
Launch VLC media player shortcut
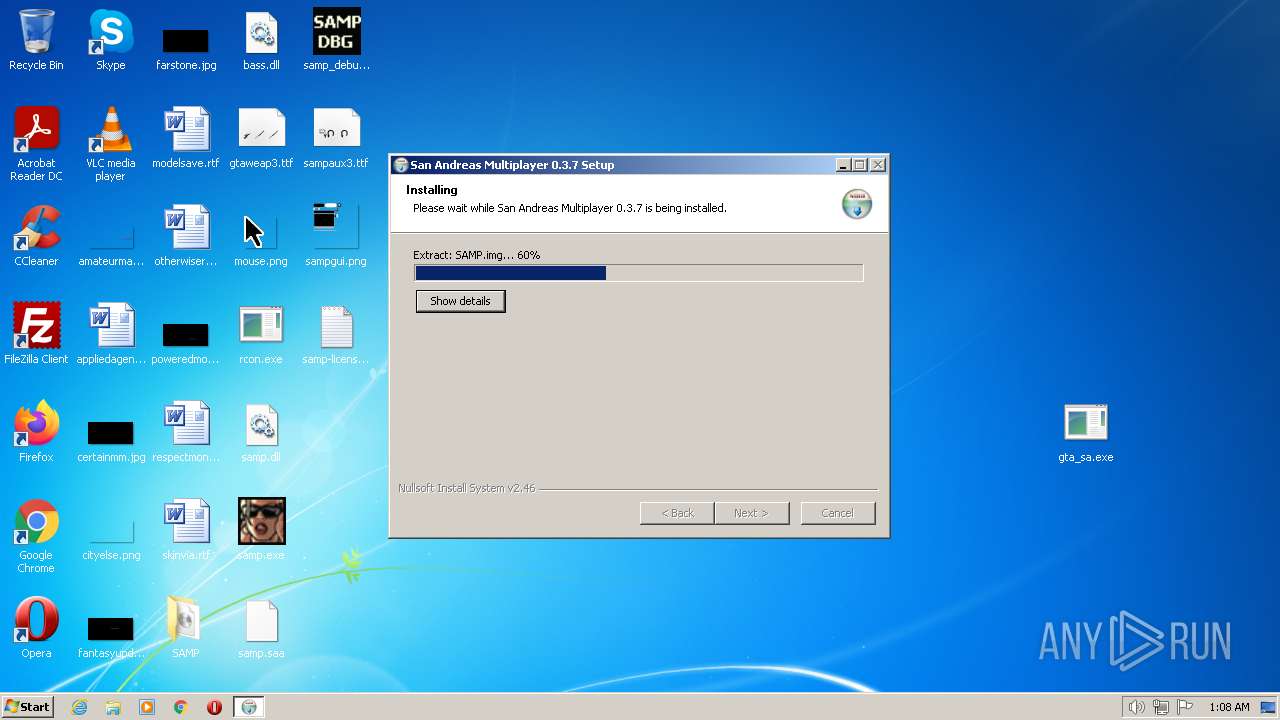click(110, 144)
